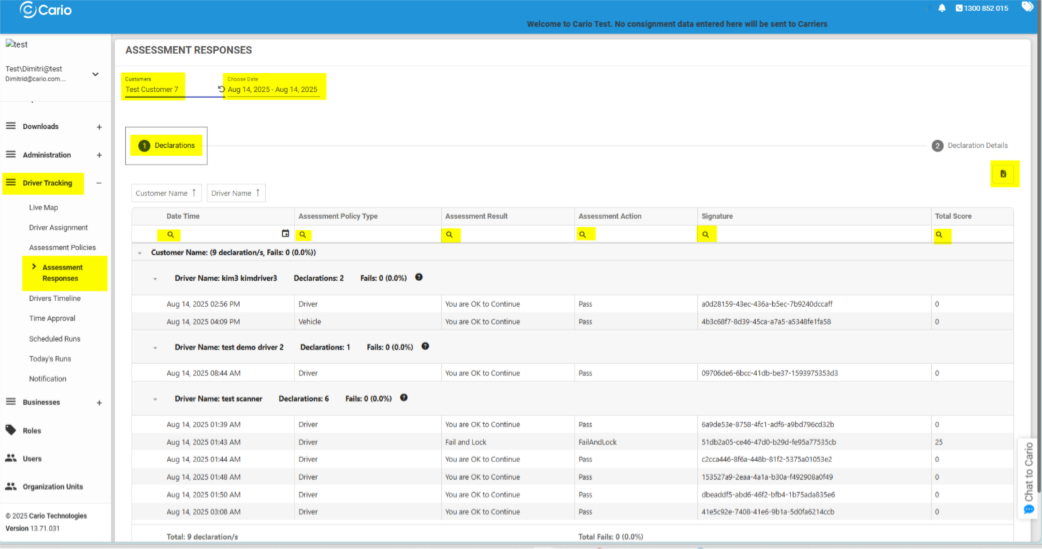The height and width of the screenshot is (549, 1042).
Task: Click the tags icon in top bar
Action: tap(1027, 8)
